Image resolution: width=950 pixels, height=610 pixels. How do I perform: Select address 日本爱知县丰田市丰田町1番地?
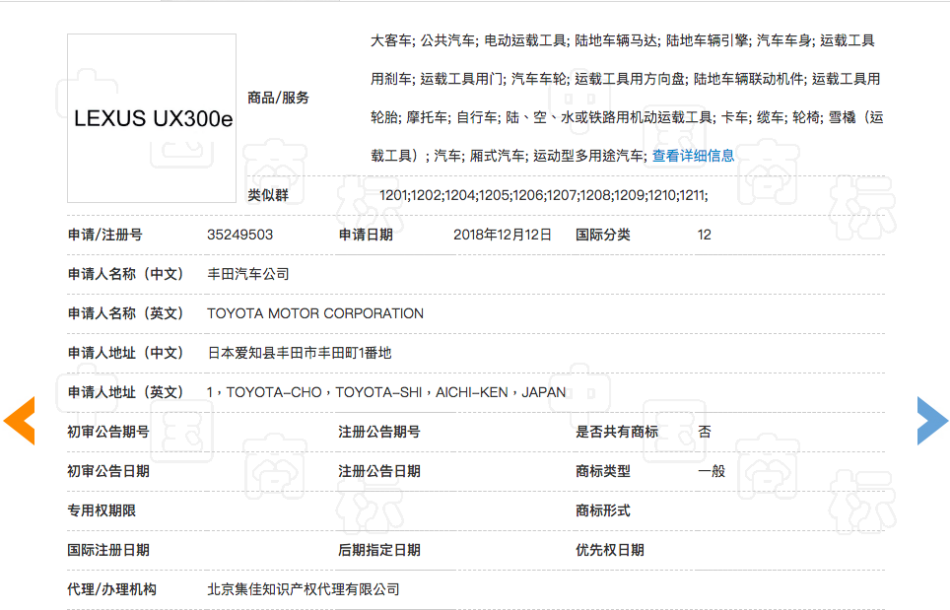click(x=299, y=353)
